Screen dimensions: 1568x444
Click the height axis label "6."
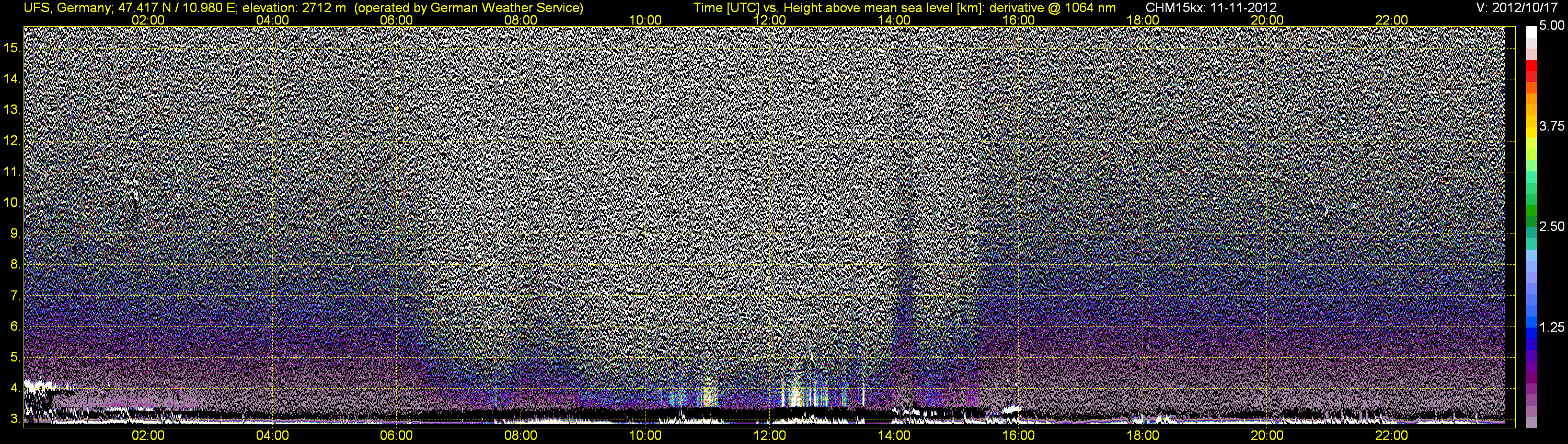pyautogui.click(x=16, y=326)
